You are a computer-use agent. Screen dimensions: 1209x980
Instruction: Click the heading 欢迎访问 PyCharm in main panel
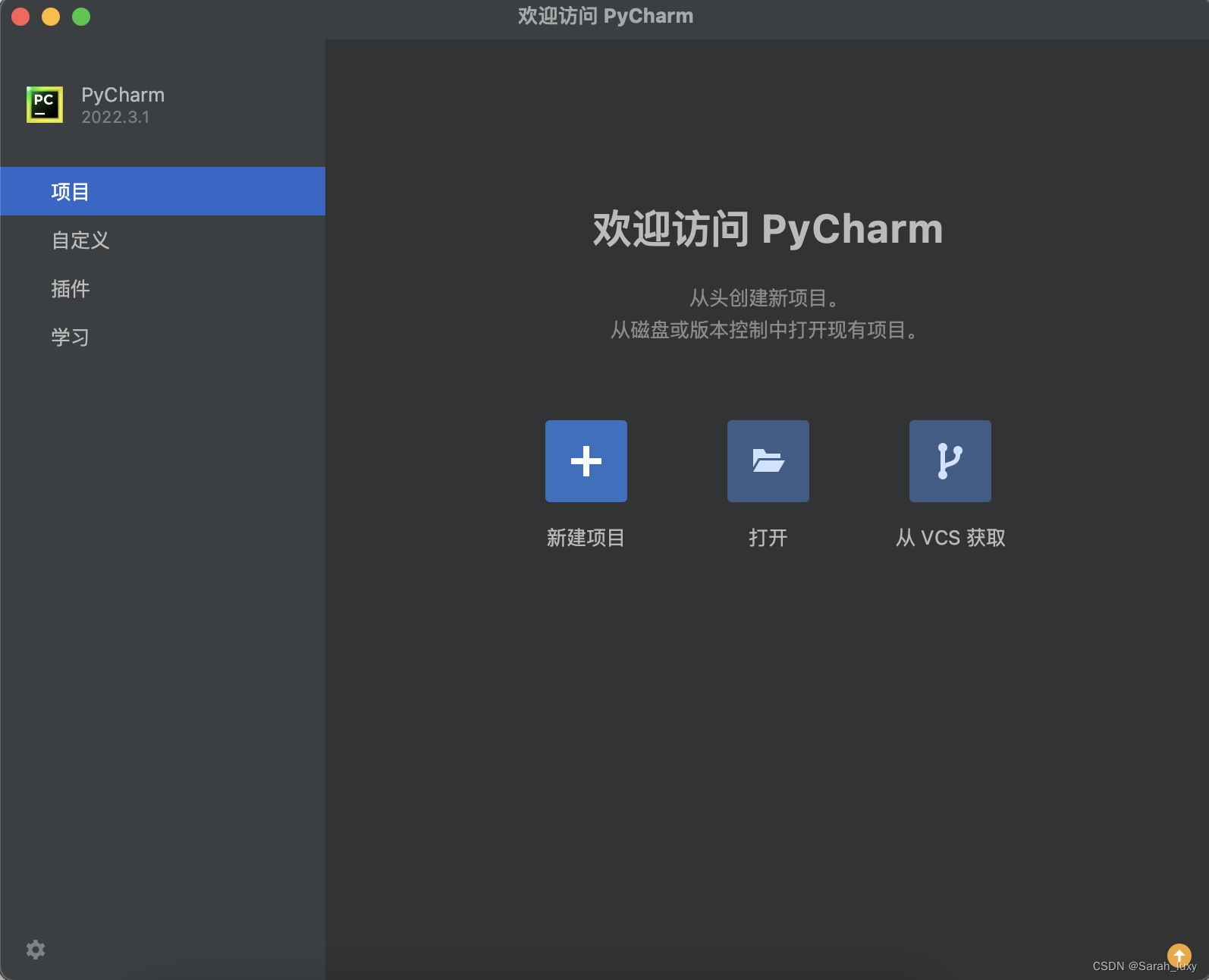tap(768, 229)
